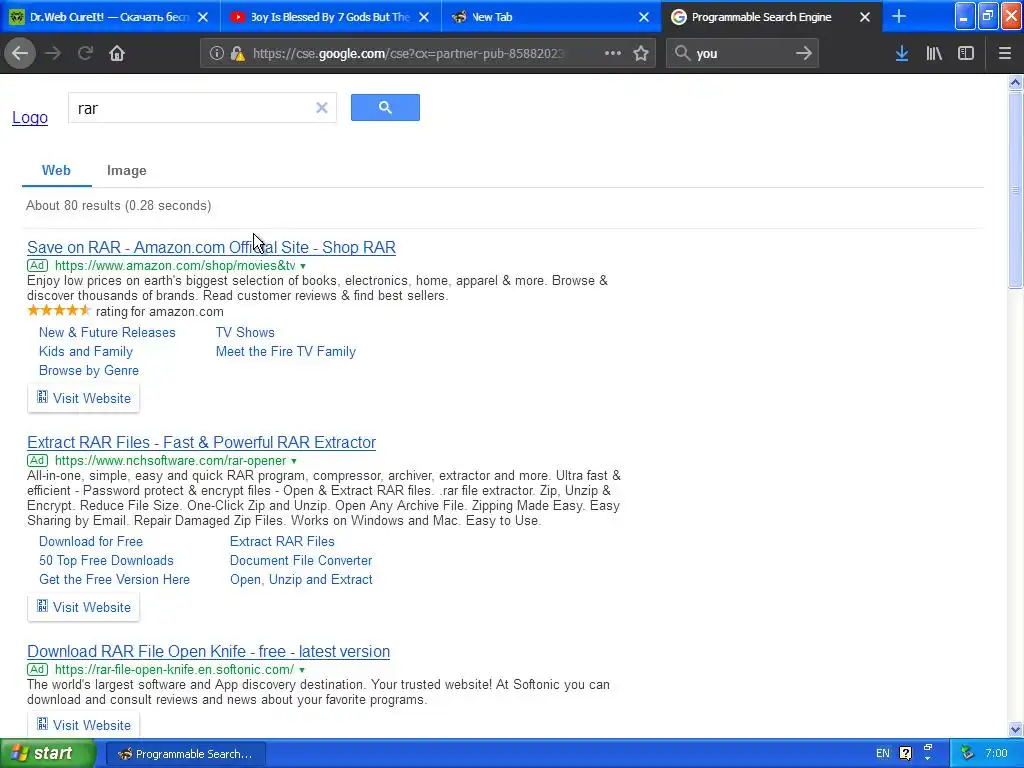Click the magnifier icon in the browser search box
The image size is (1024, 768).
tap(682, 53)
